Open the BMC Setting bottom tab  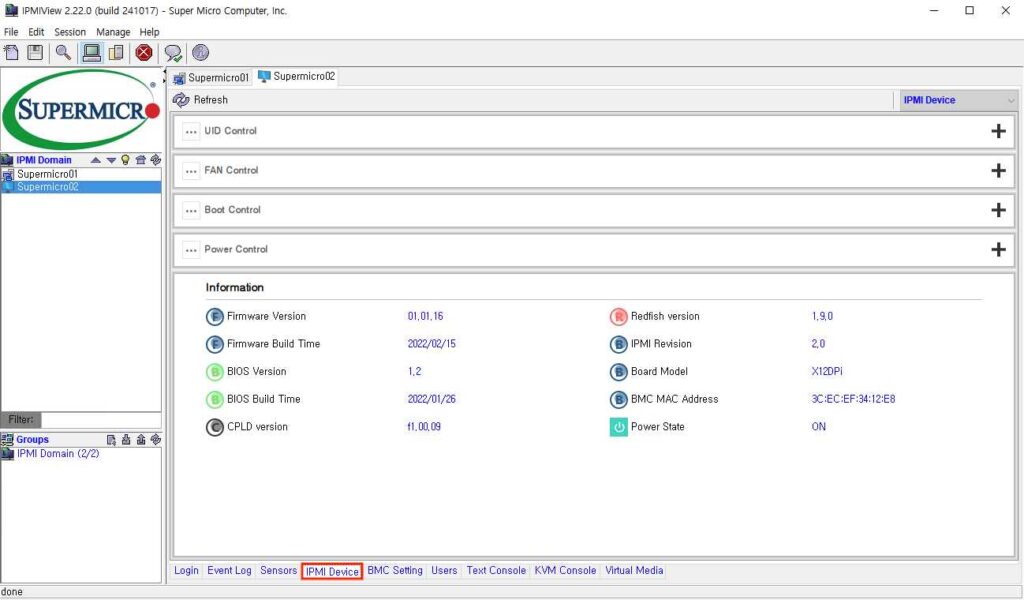coord(394,570)
